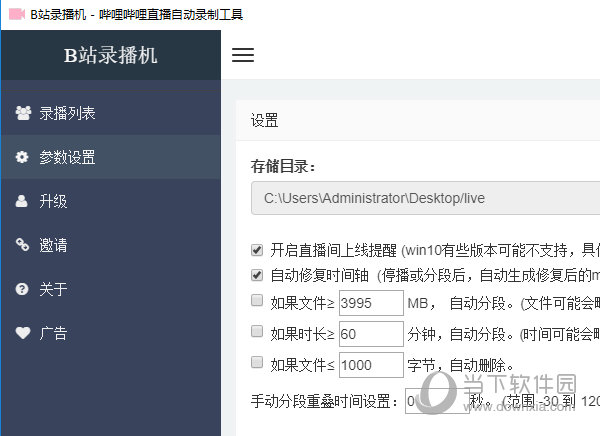Select 参数设置 in the sidebar

pyautogui.click(x=111, y=157)
